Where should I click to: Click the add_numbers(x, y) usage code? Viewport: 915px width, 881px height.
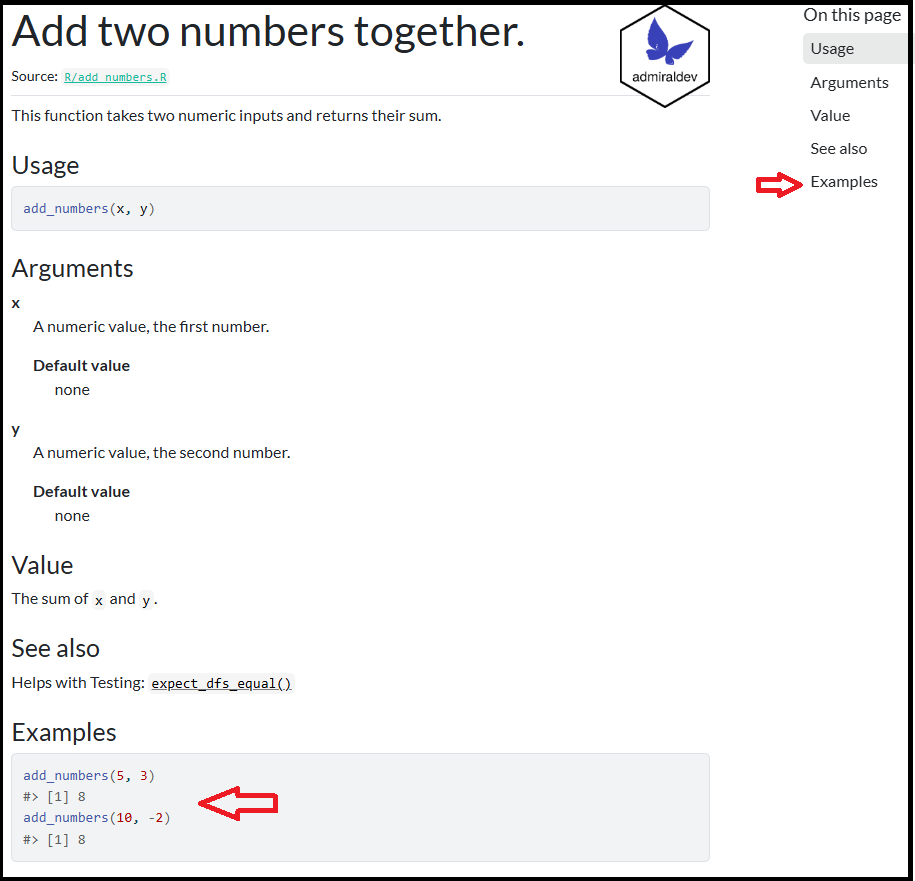tap(89, 209)
